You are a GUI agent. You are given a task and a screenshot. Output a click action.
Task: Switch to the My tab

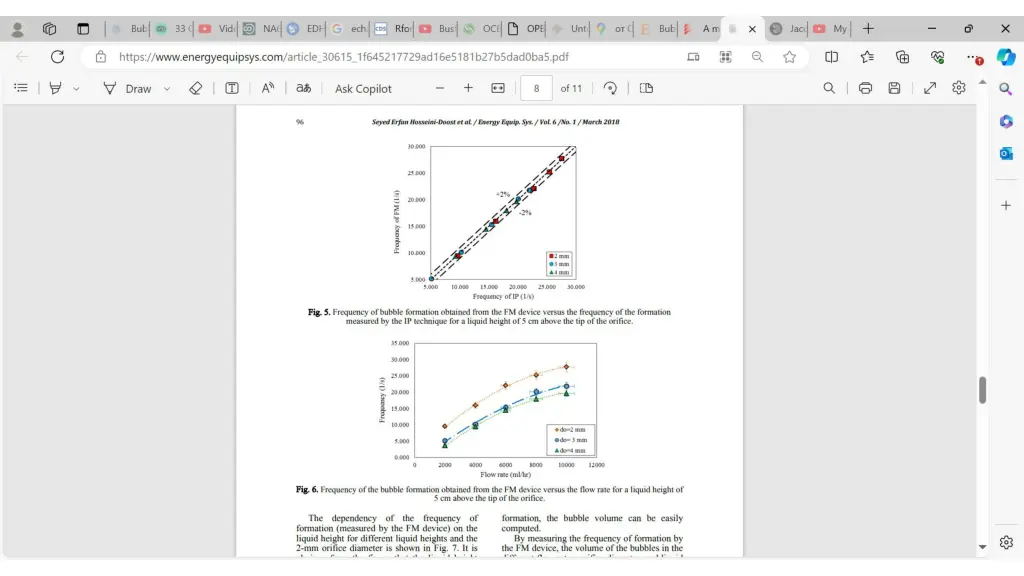(831, 29)
